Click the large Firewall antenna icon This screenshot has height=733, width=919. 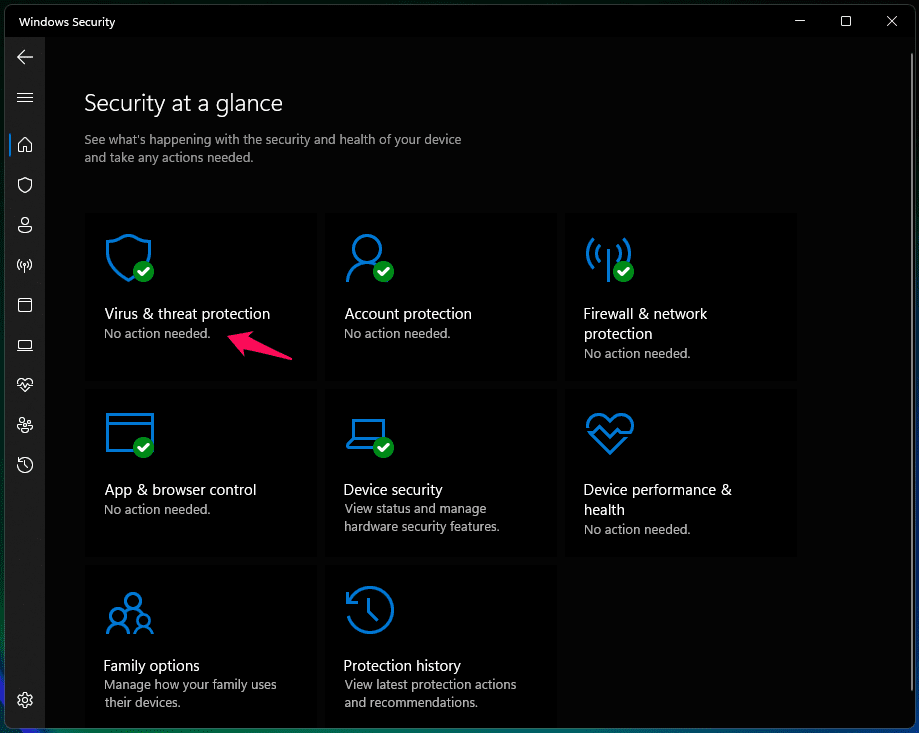[x=610, y=260]
